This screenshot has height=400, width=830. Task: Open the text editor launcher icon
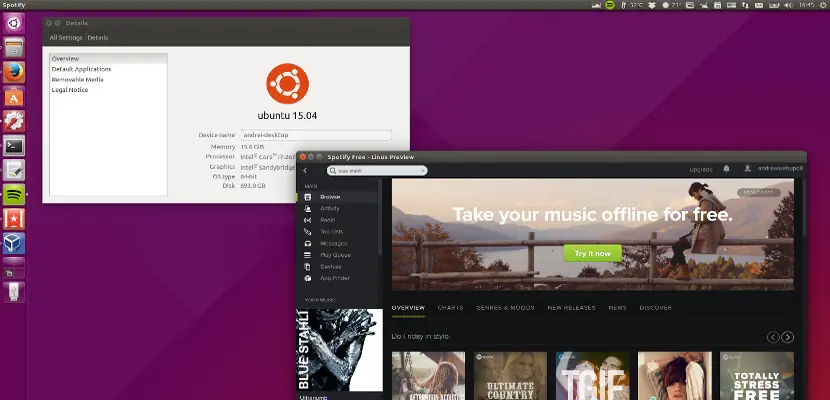pos(14,170)
